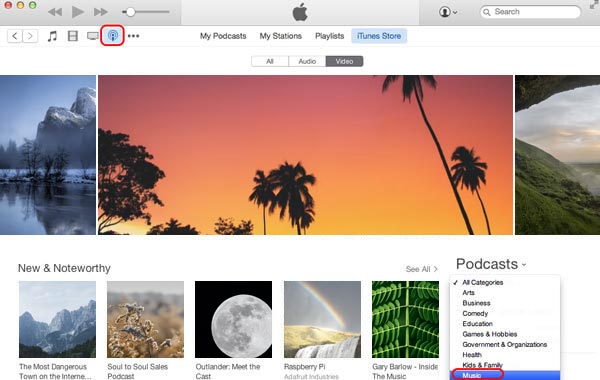Switch to My Podcasts tab
Image resolution: width=600 pixels, height=380 pixels.
(223, 36)
